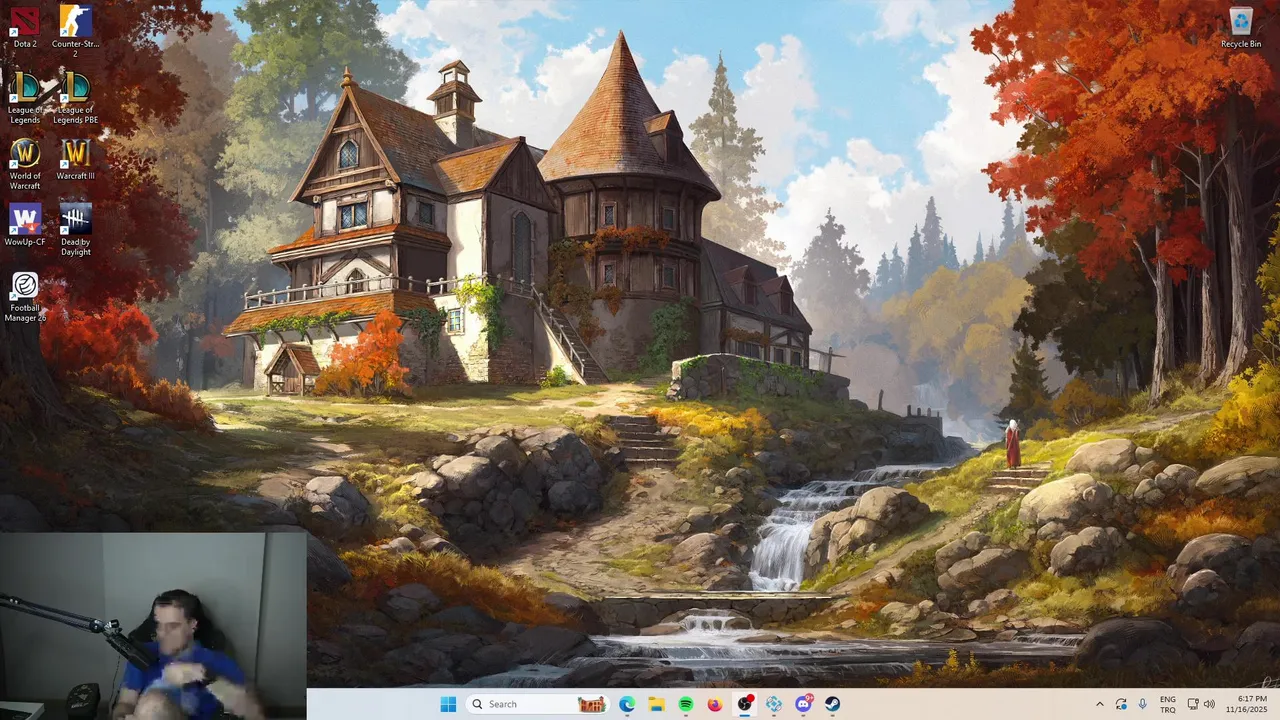This screenshot has width=1280, height=720.
Task: Open Firefox from the taskbar
Action: point(715,704)
